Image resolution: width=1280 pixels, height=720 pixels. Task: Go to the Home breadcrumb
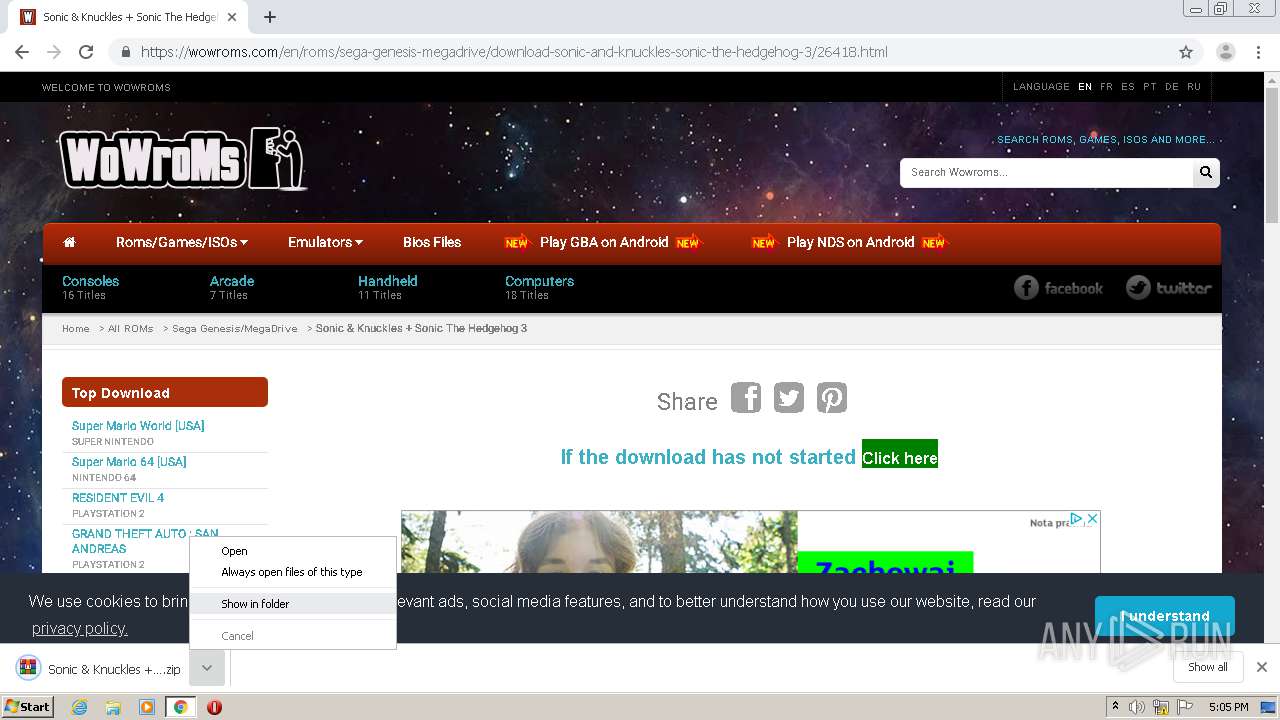click(76, 329)
